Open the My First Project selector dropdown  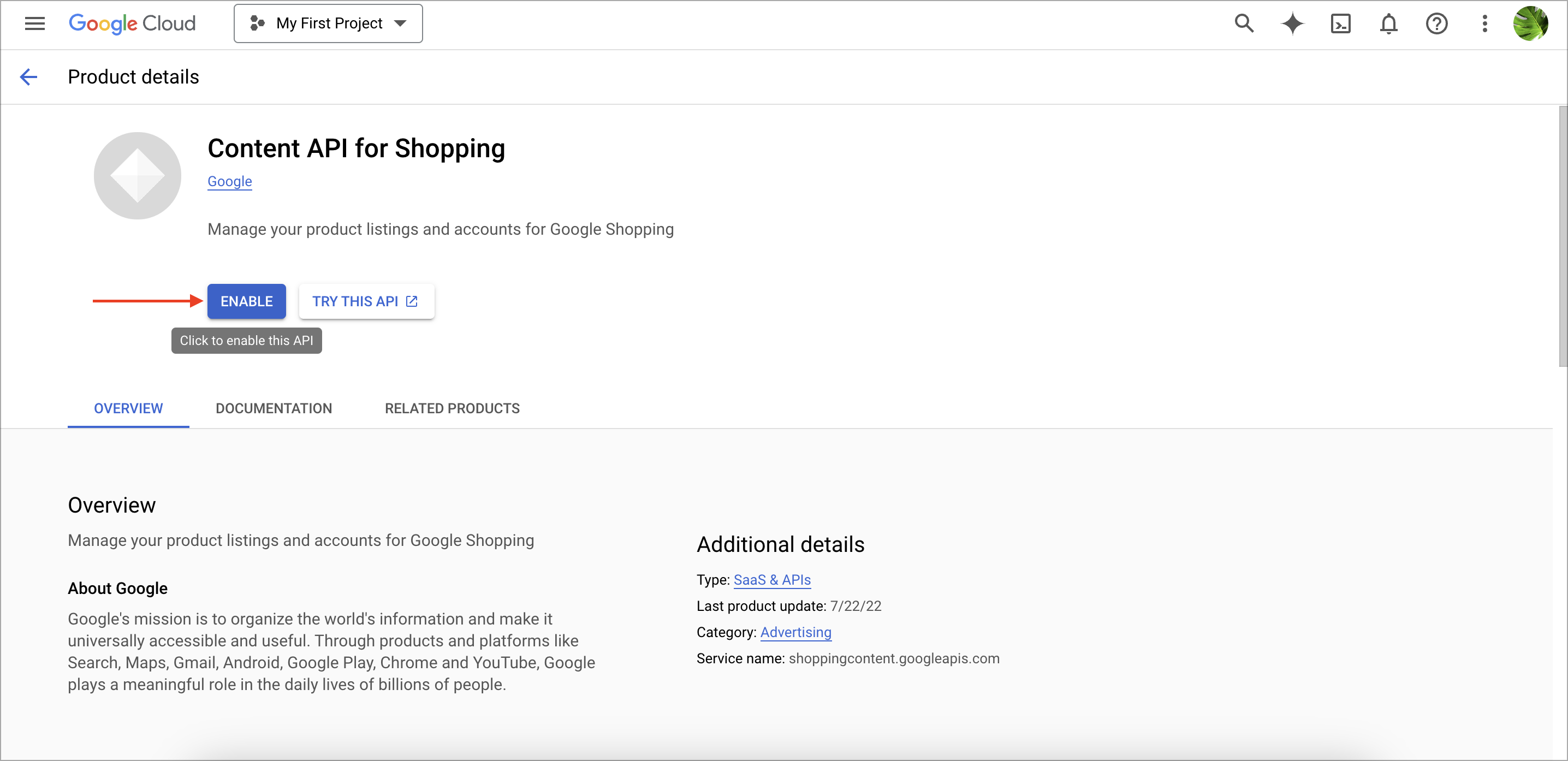point(328,23)
